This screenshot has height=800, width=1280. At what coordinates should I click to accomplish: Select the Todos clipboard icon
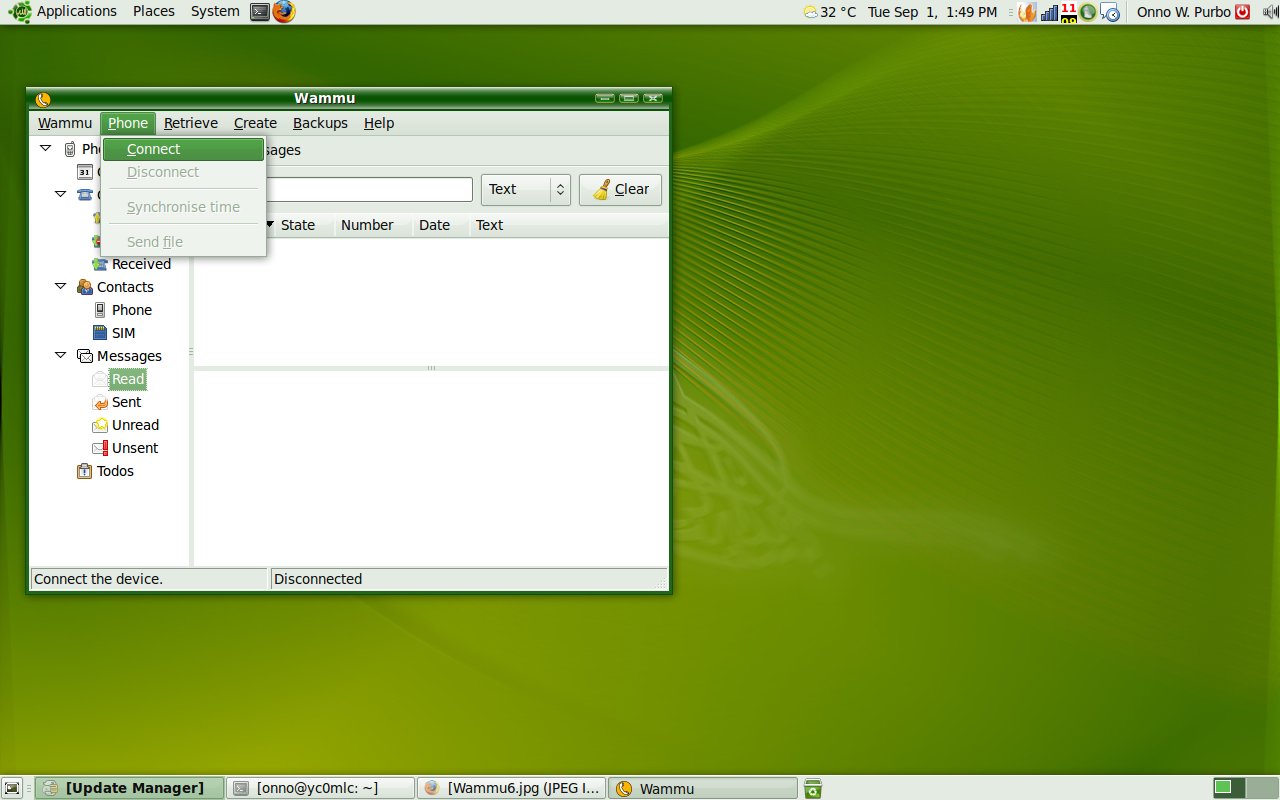[x=85, y=471]
